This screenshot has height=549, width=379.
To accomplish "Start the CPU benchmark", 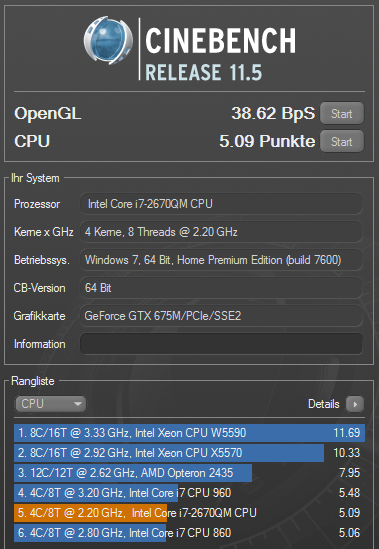I will 342,141.
